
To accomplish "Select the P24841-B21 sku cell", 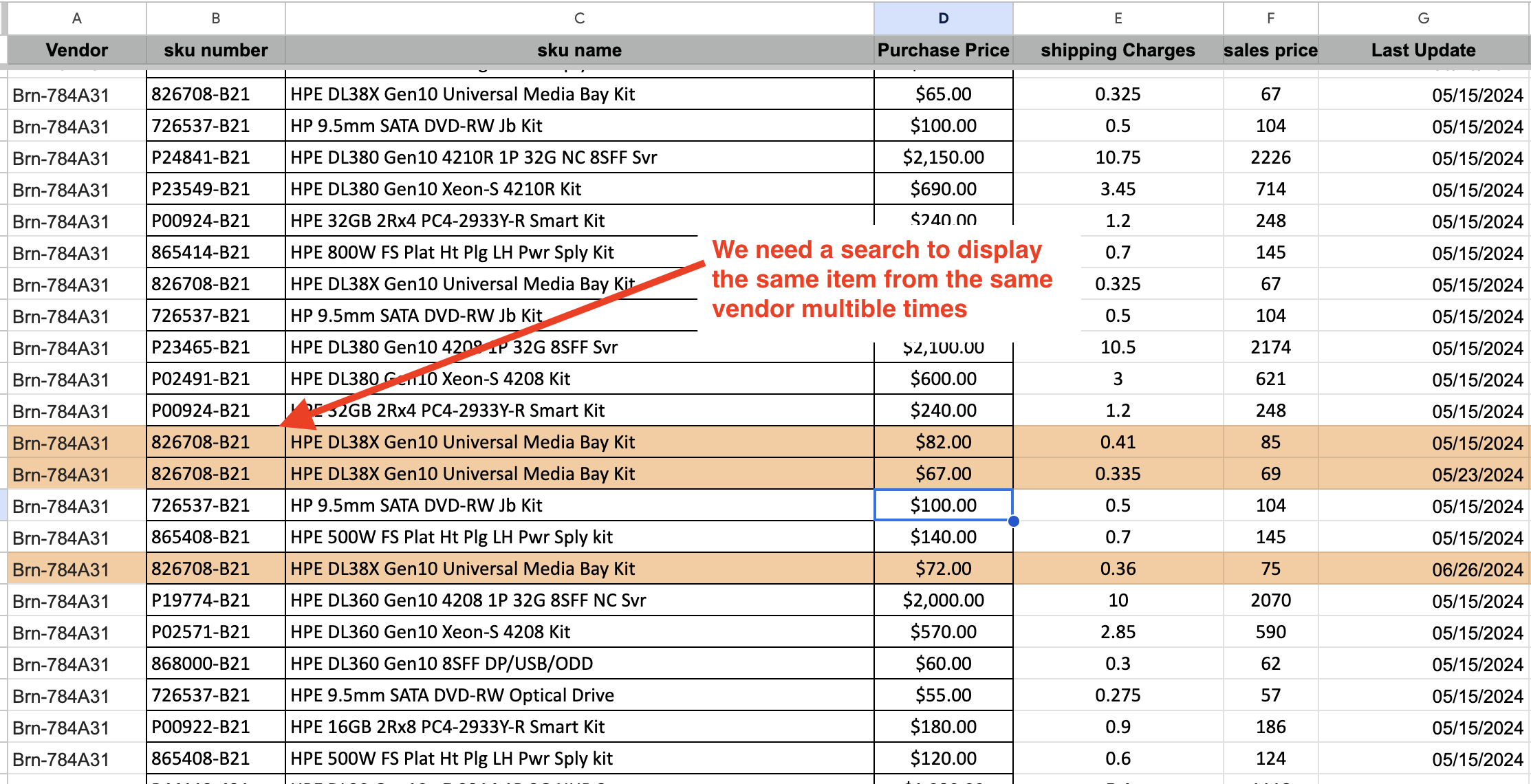I will tap(215, 157).
